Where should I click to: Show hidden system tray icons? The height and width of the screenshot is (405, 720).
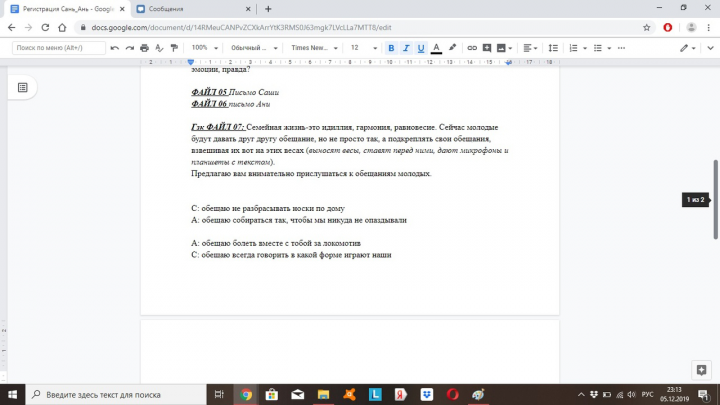coord(581,394)
